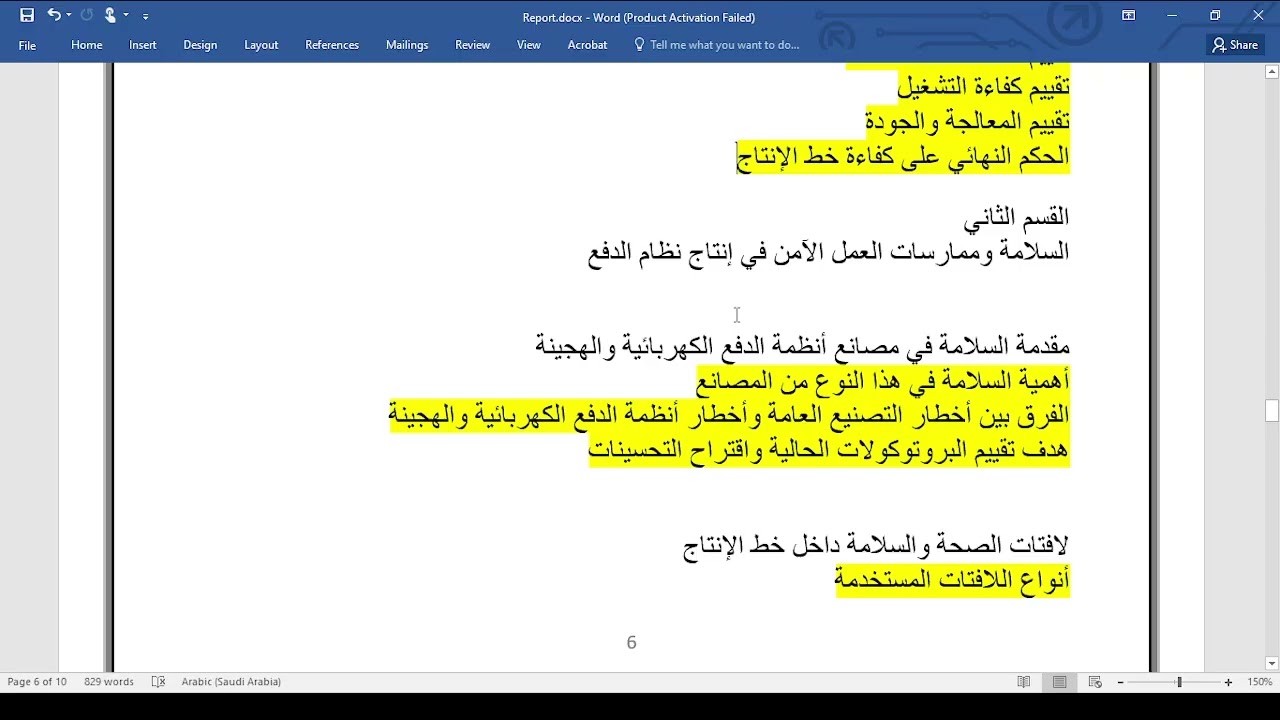Minimize the Word window

pyautogui.click(x=1172, y=15)
